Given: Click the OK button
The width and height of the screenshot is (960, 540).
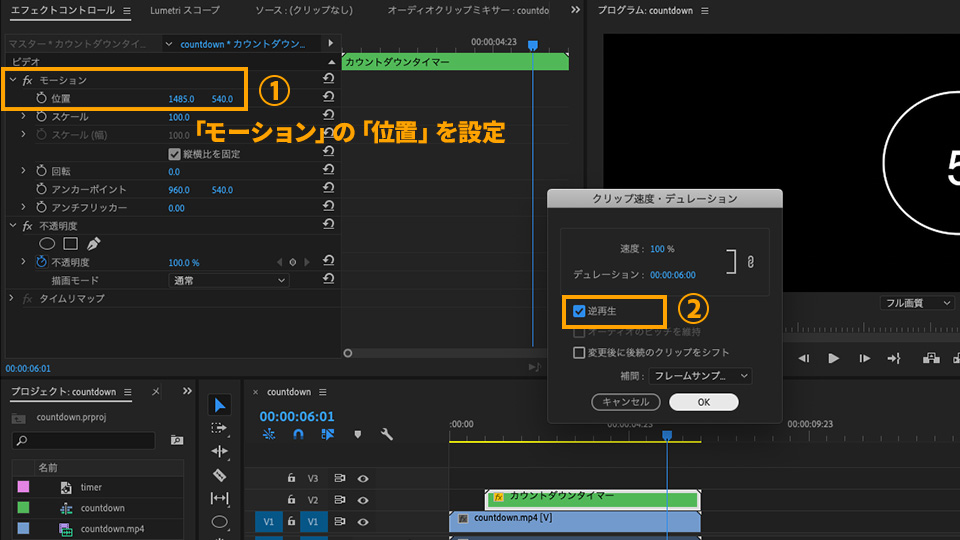Looking at the screenshot, I should [x=703, y=402].
